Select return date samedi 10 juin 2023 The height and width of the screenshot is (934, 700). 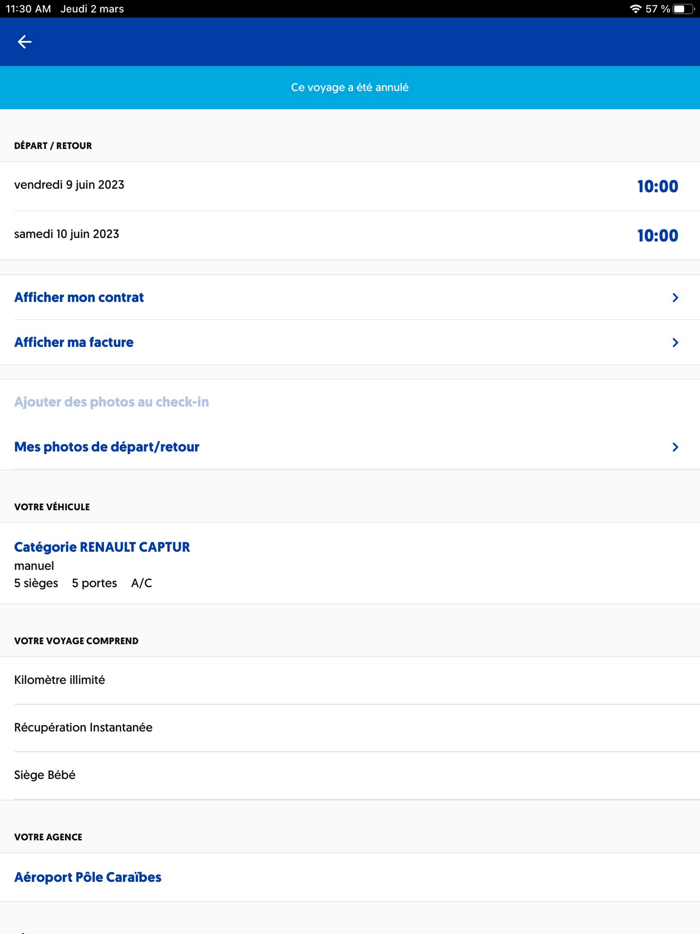pos(67,234)
